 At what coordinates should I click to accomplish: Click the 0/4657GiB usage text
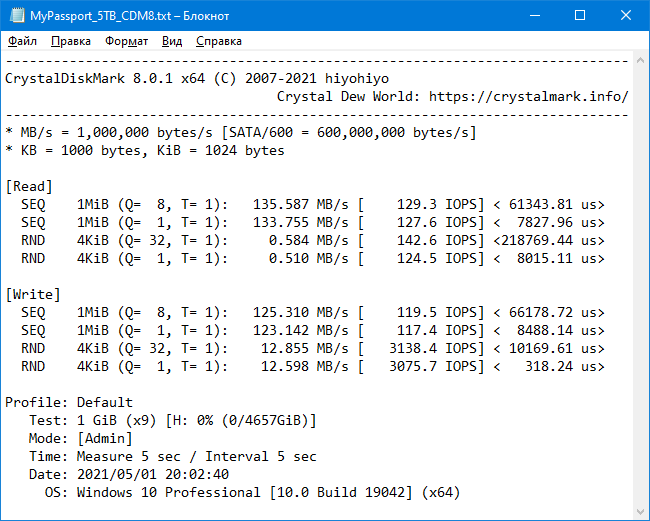coord(265,421)
